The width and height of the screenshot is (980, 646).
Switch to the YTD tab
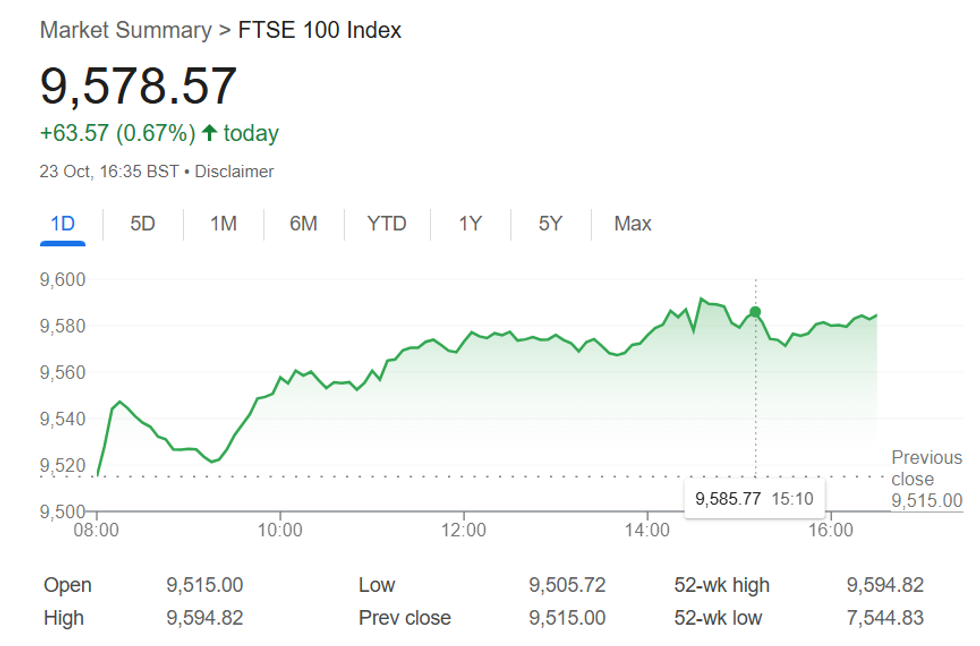(x=387, y=224)
